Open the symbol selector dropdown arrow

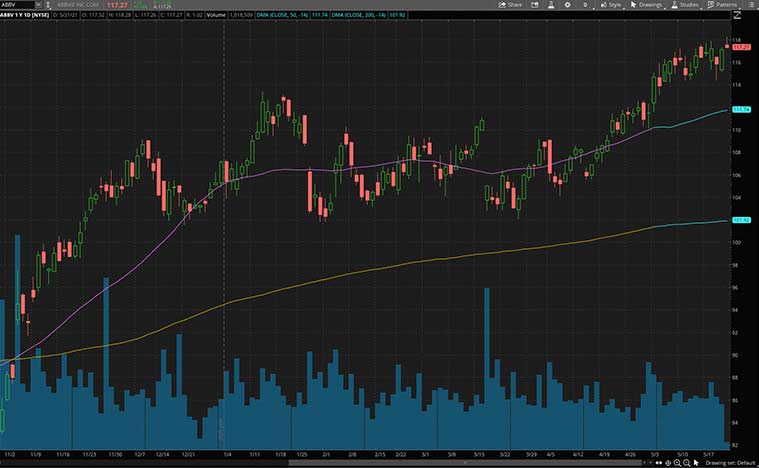point(38,5)
